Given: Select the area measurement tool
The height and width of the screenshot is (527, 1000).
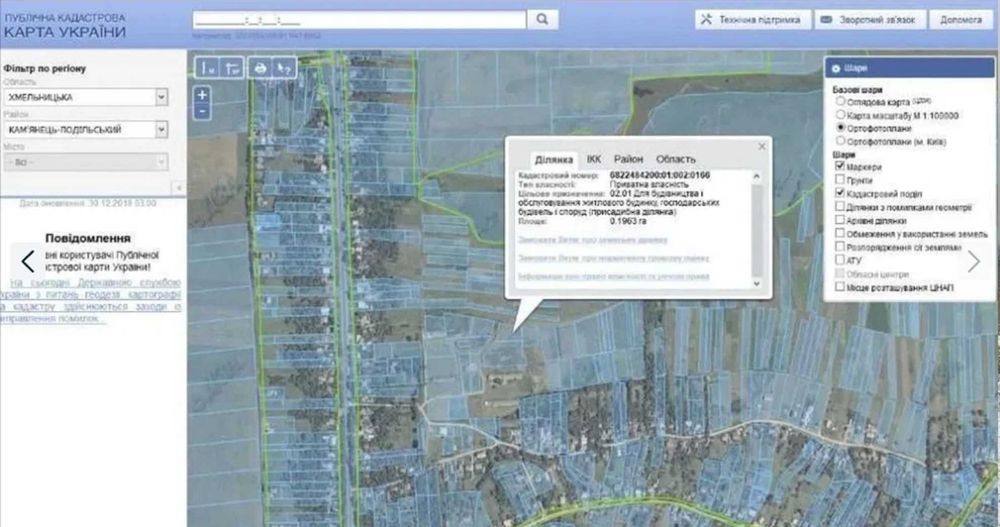Looking at the screenshot, I should pyautogui.click(x=233, y=68).
